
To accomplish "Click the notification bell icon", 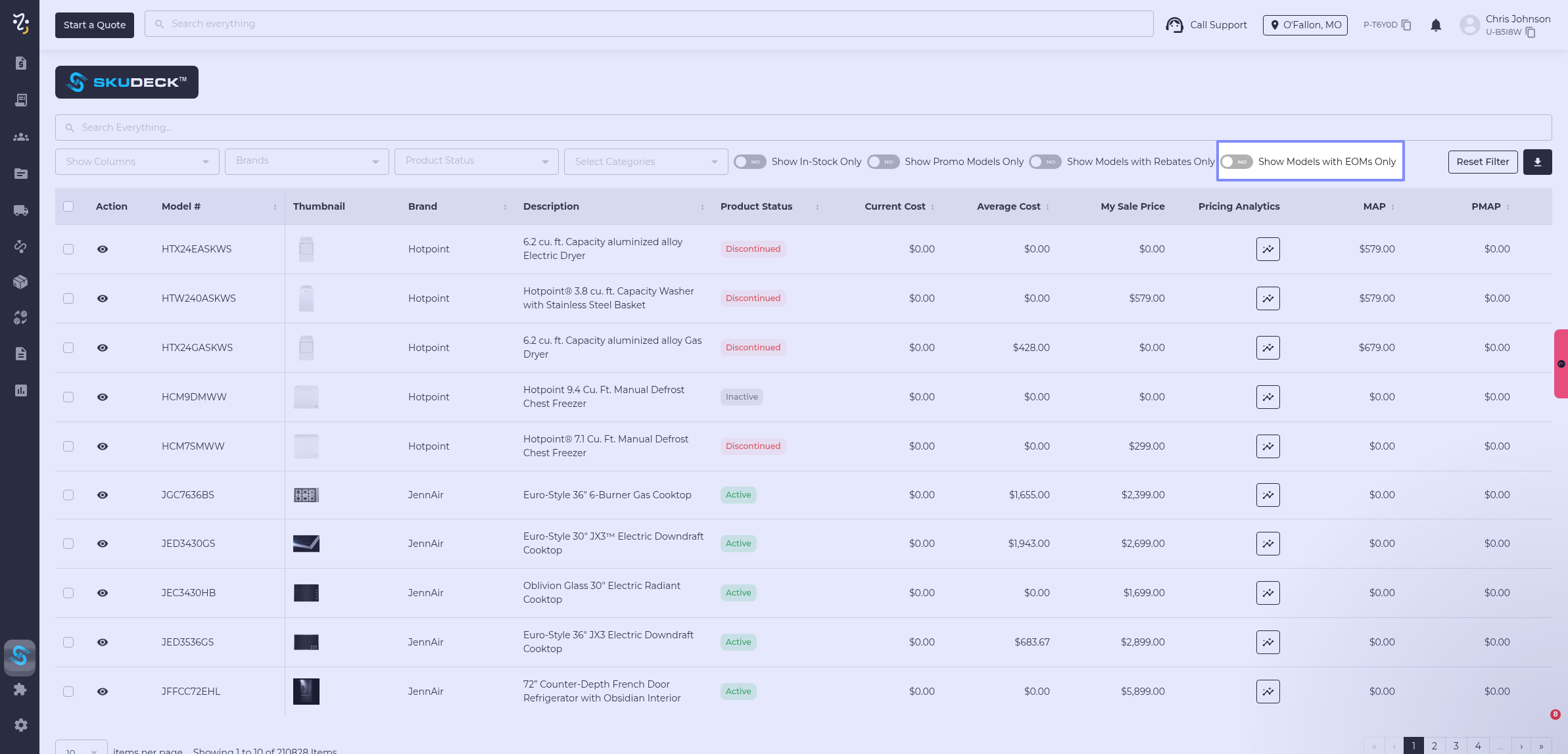I will (1436, 25).
